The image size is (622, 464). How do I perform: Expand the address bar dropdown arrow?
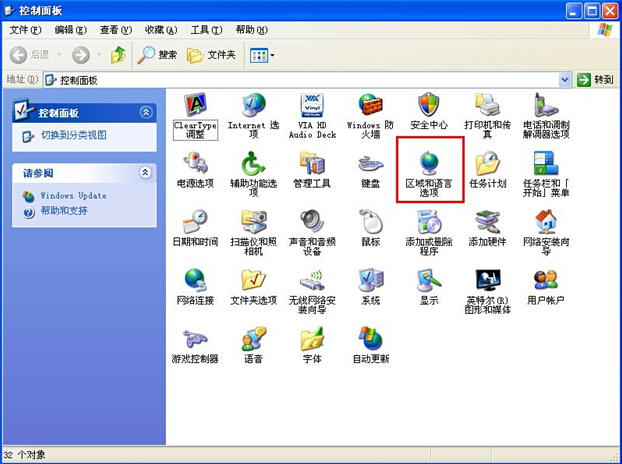click(x=565, y=80)
